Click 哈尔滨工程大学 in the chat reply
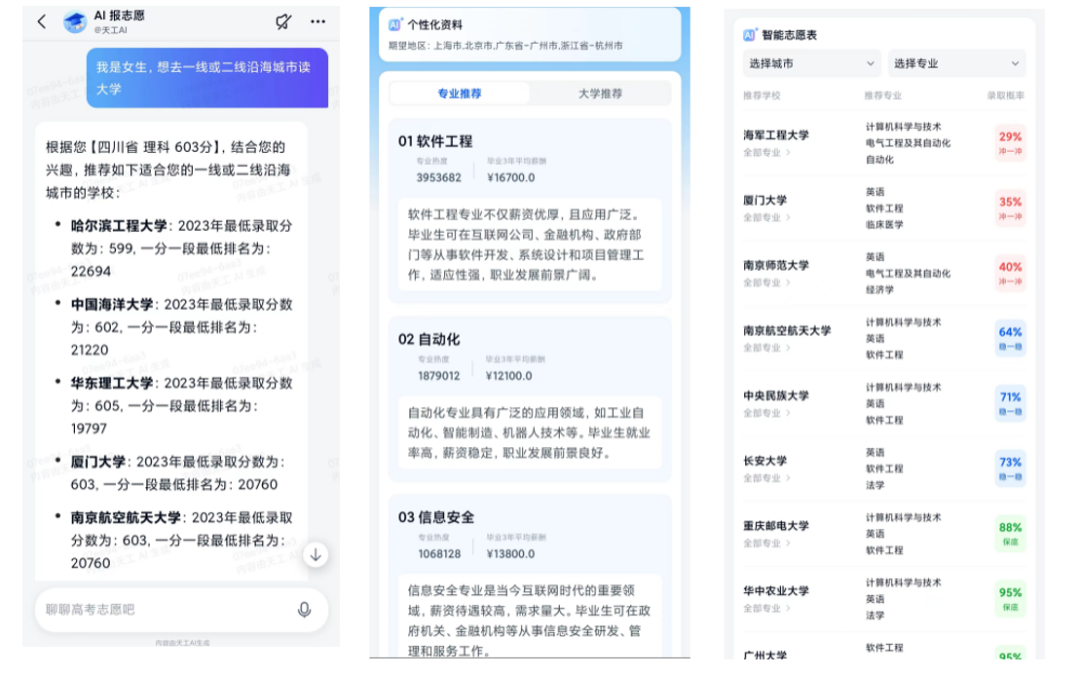 118,226
